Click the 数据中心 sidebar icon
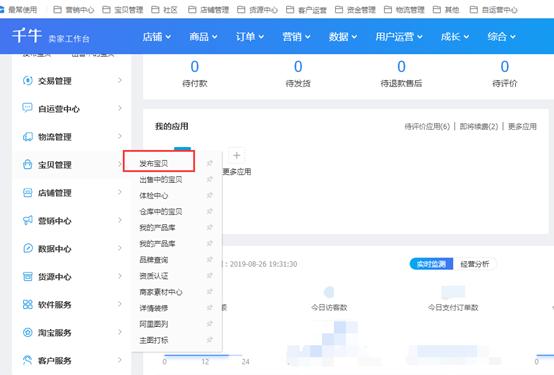The image size is (554, 375). pyautogui.click(x=28, y=248)
